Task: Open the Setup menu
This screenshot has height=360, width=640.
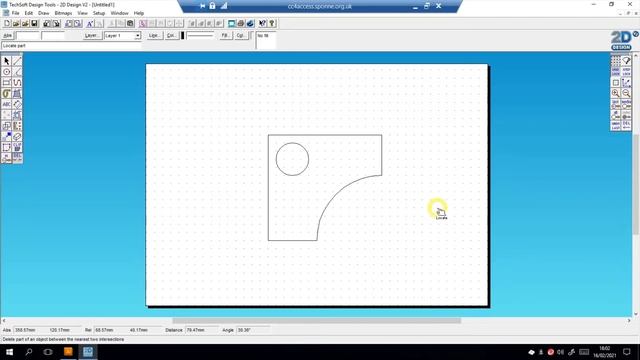Action: (x=99, y=13)
